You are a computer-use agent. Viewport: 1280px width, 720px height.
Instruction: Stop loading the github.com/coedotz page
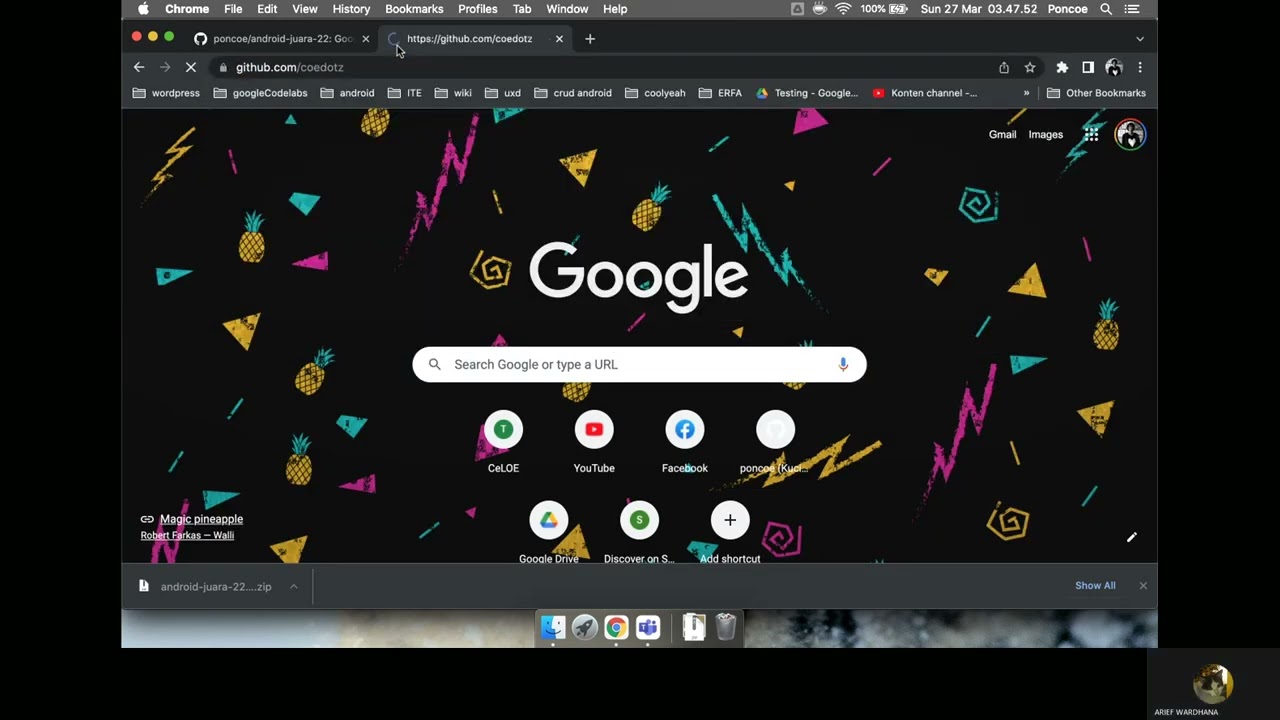coord(191,67)
